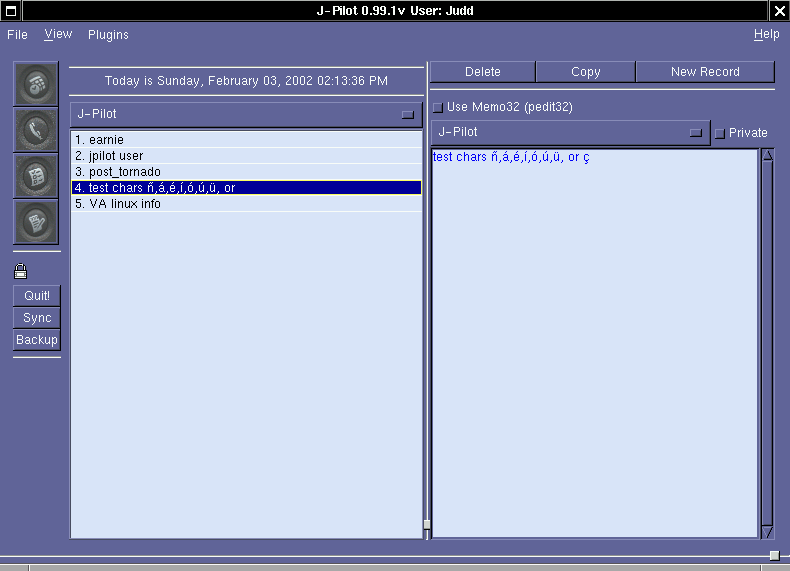Toggle the Private checkbox

720,134
